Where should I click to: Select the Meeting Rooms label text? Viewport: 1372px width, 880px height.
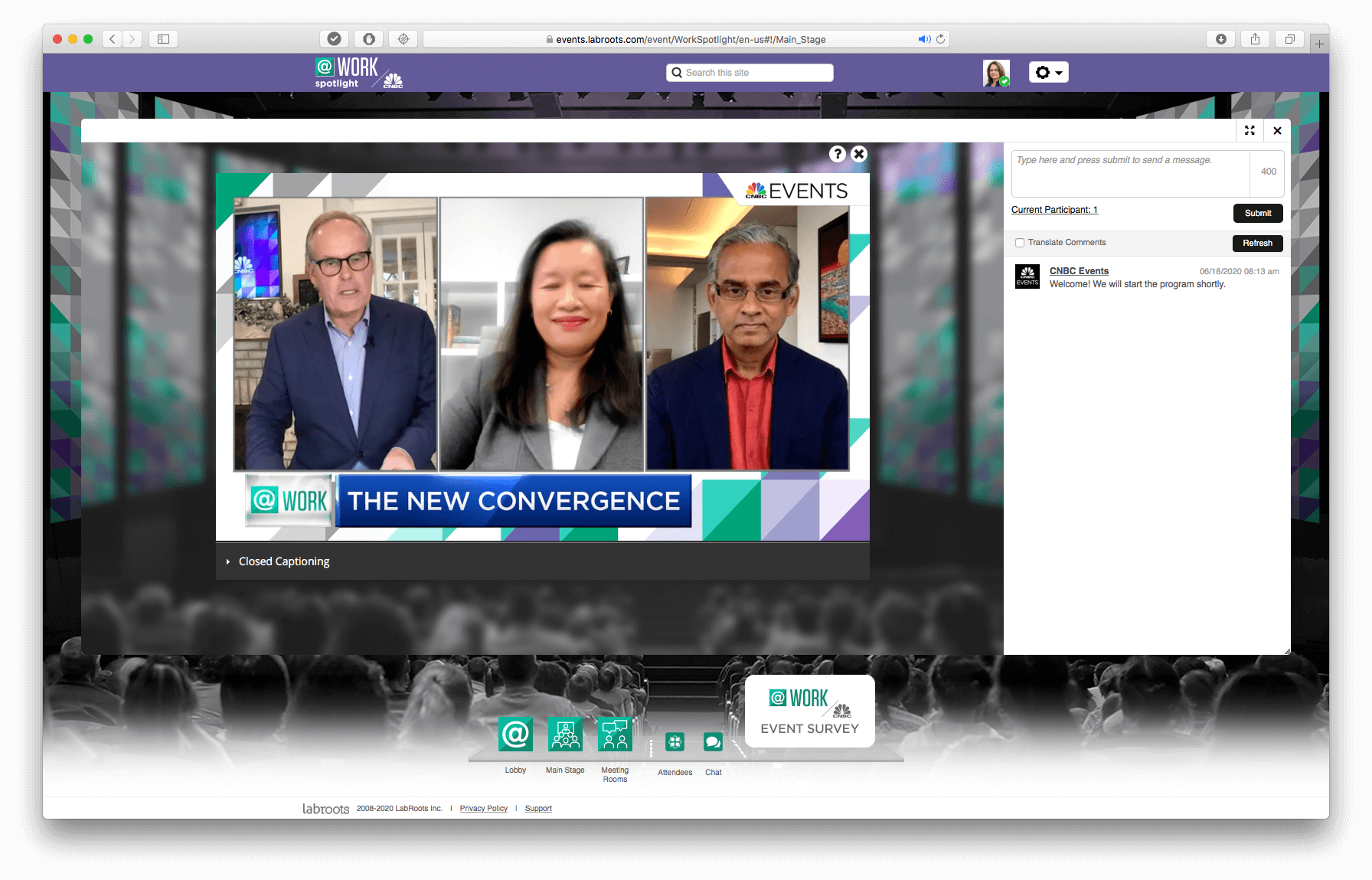coord(615,775)
